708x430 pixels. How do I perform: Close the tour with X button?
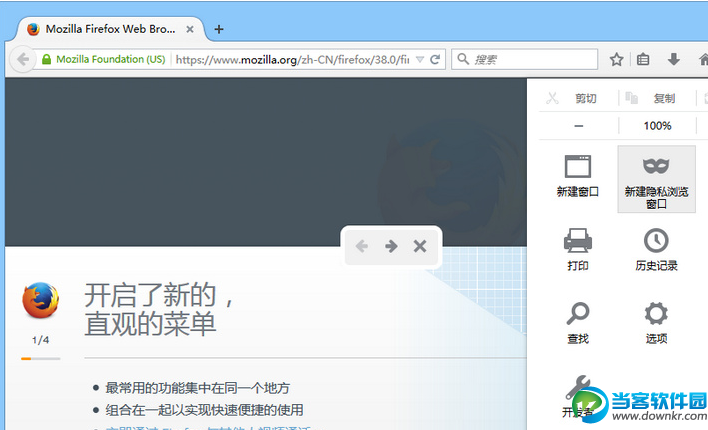click(x=420, y=246)
